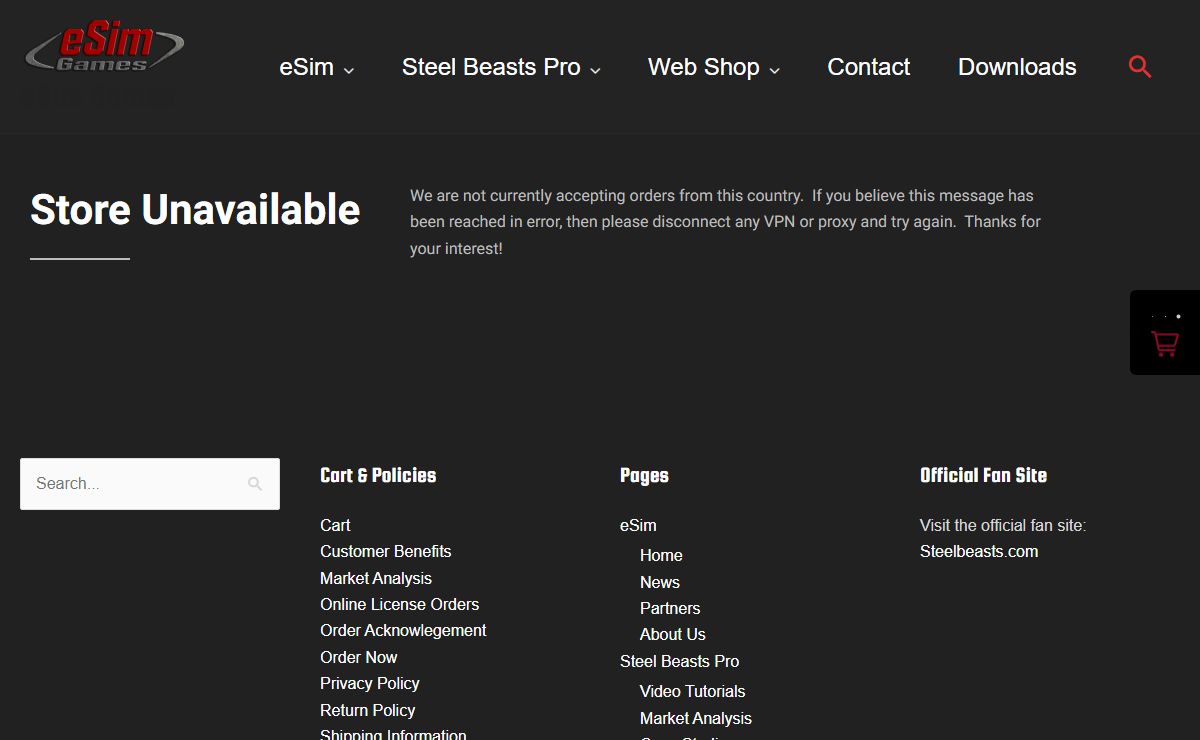Open the Privacy Policy link
The width and height of the screenshot is (1200, 740).
[369, 683]
